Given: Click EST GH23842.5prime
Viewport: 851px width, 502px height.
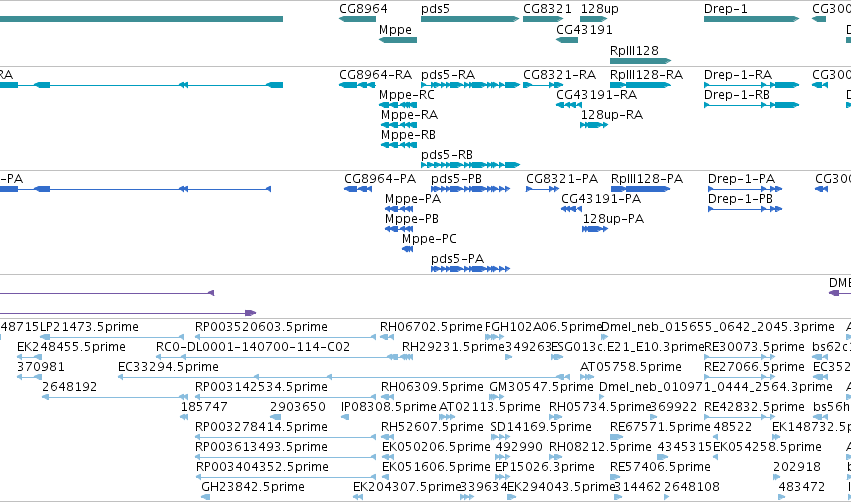Looking at the screenshot, I should [x=253, y=487].
